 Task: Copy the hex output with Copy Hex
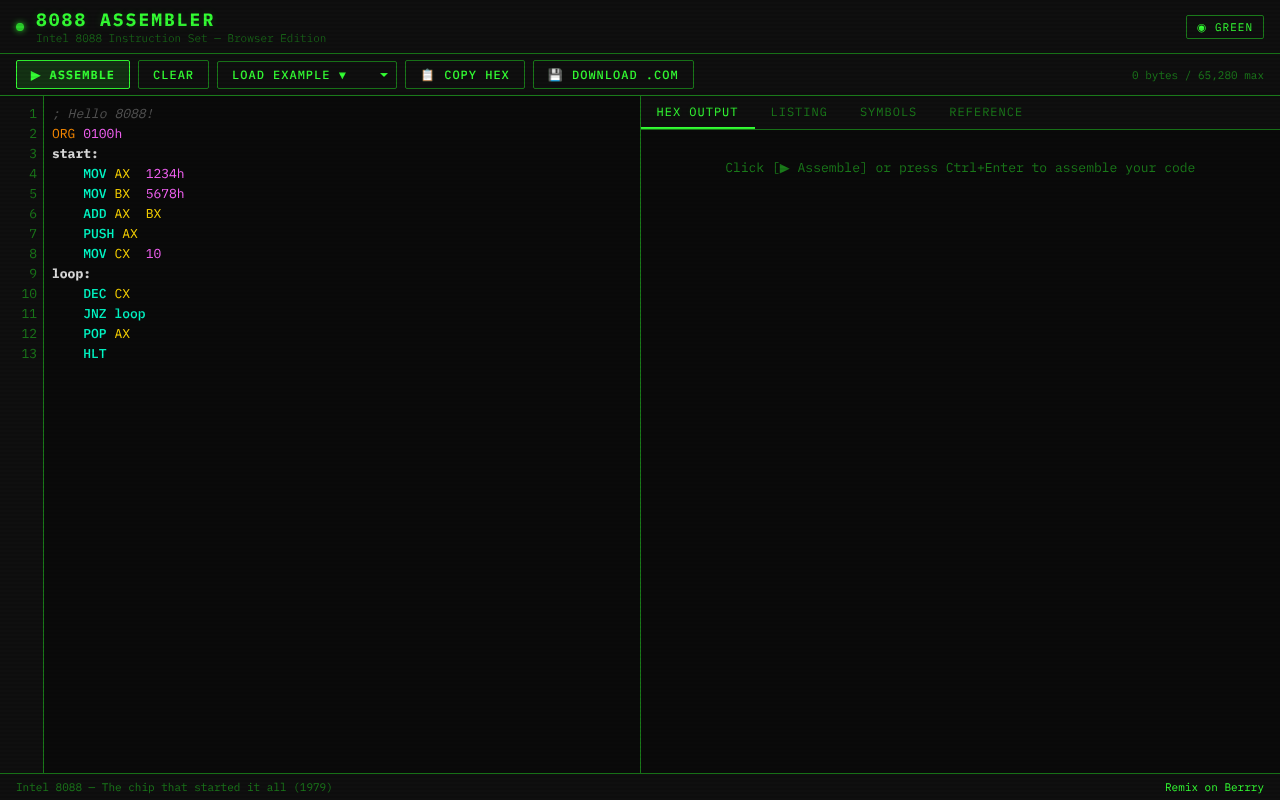(x=465, y=75)
